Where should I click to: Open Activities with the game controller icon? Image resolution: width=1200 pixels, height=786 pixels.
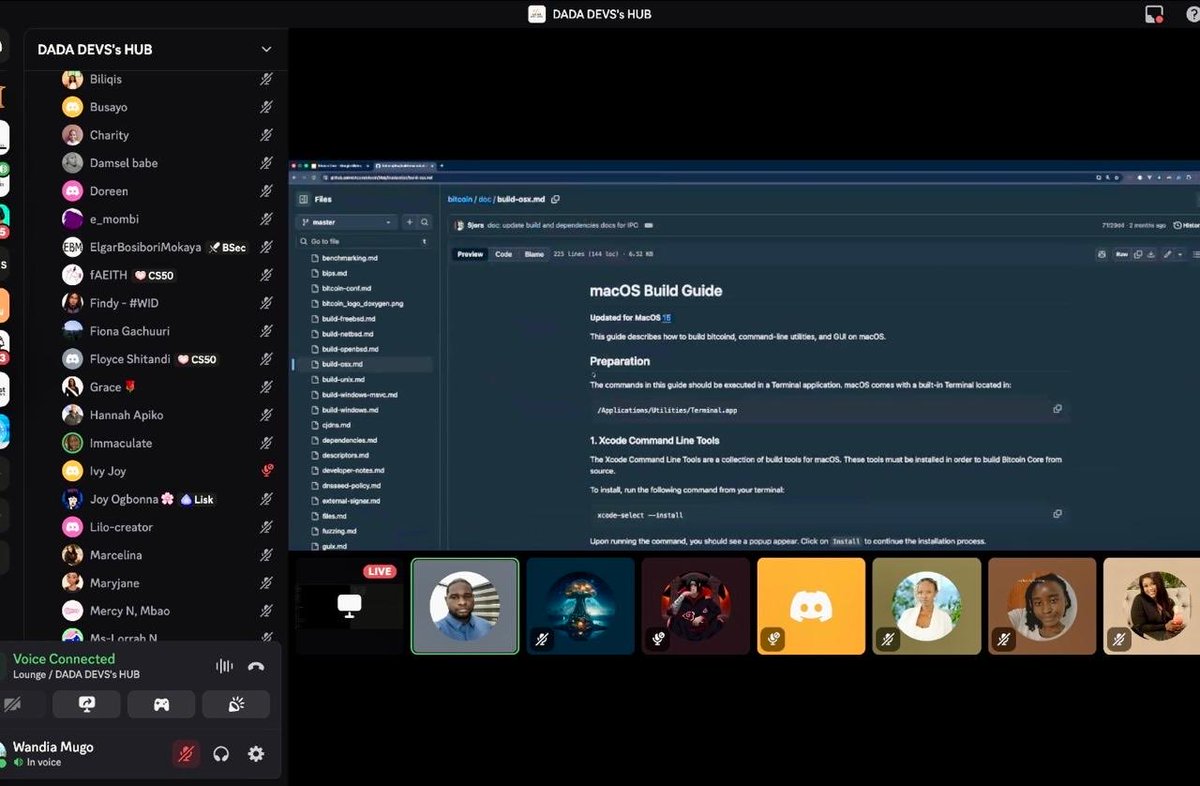pyautogui.click(x=160, y=704)
